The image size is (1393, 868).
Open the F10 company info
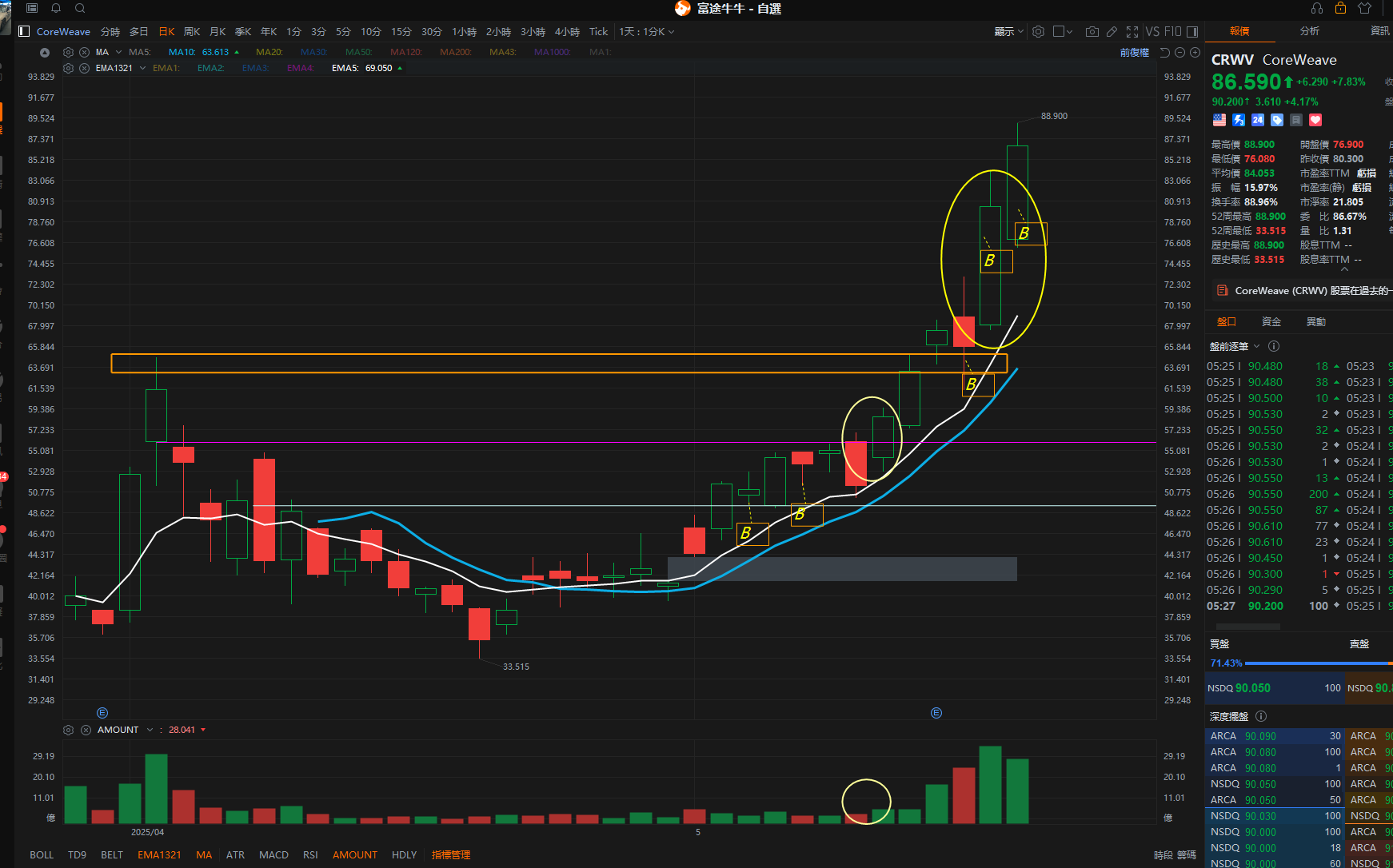pos(1173,32)
